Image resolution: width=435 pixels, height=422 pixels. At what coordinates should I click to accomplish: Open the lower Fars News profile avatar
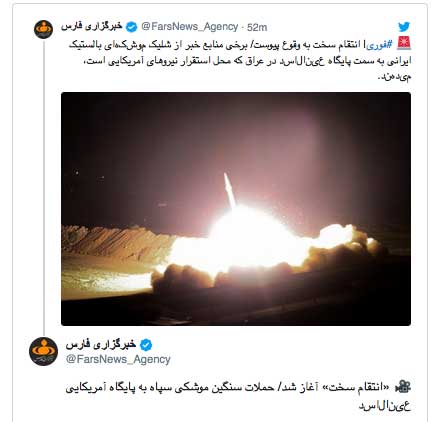pyautogui.click(x=44, y=351)
